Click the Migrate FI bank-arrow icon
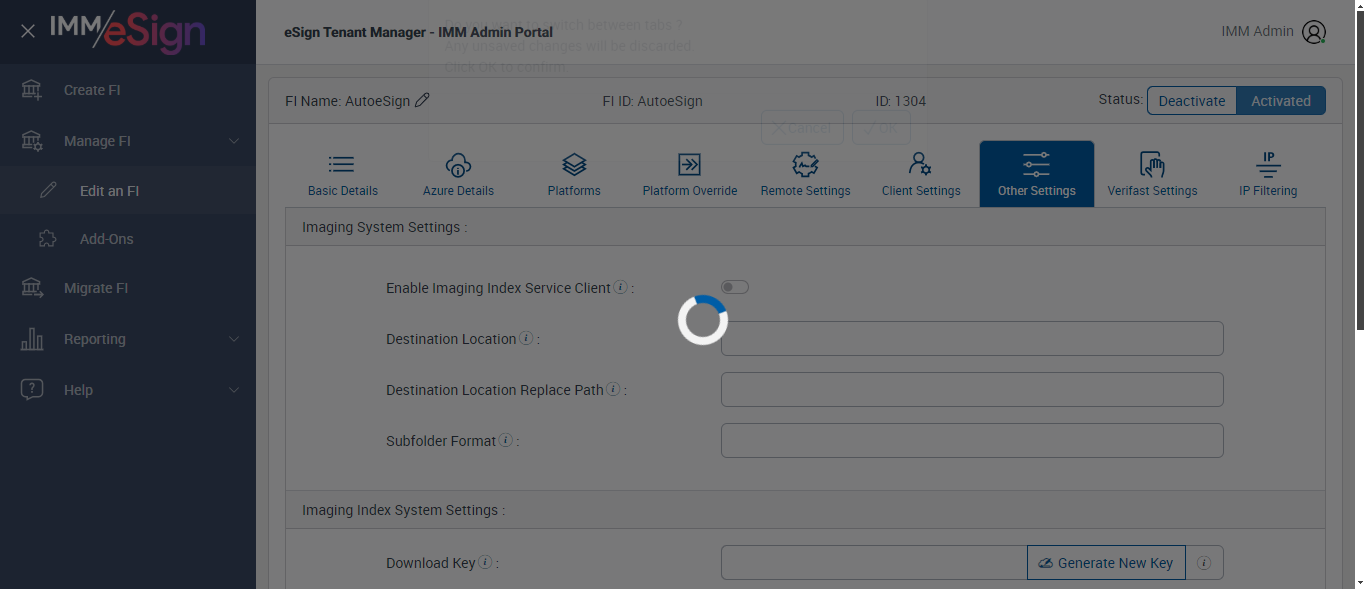The image size is (1366, 589). coord(32,288)
